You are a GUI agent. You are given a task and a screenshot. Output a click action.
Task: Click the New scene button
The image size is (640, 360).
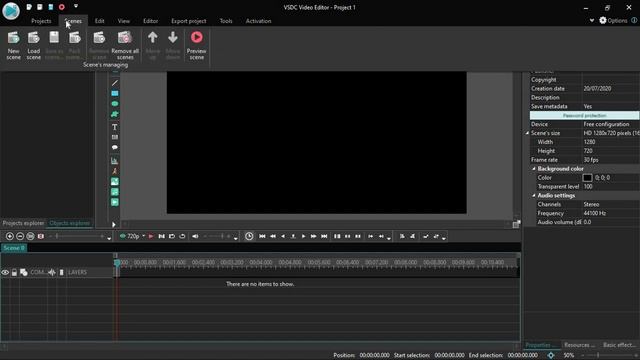13,45
